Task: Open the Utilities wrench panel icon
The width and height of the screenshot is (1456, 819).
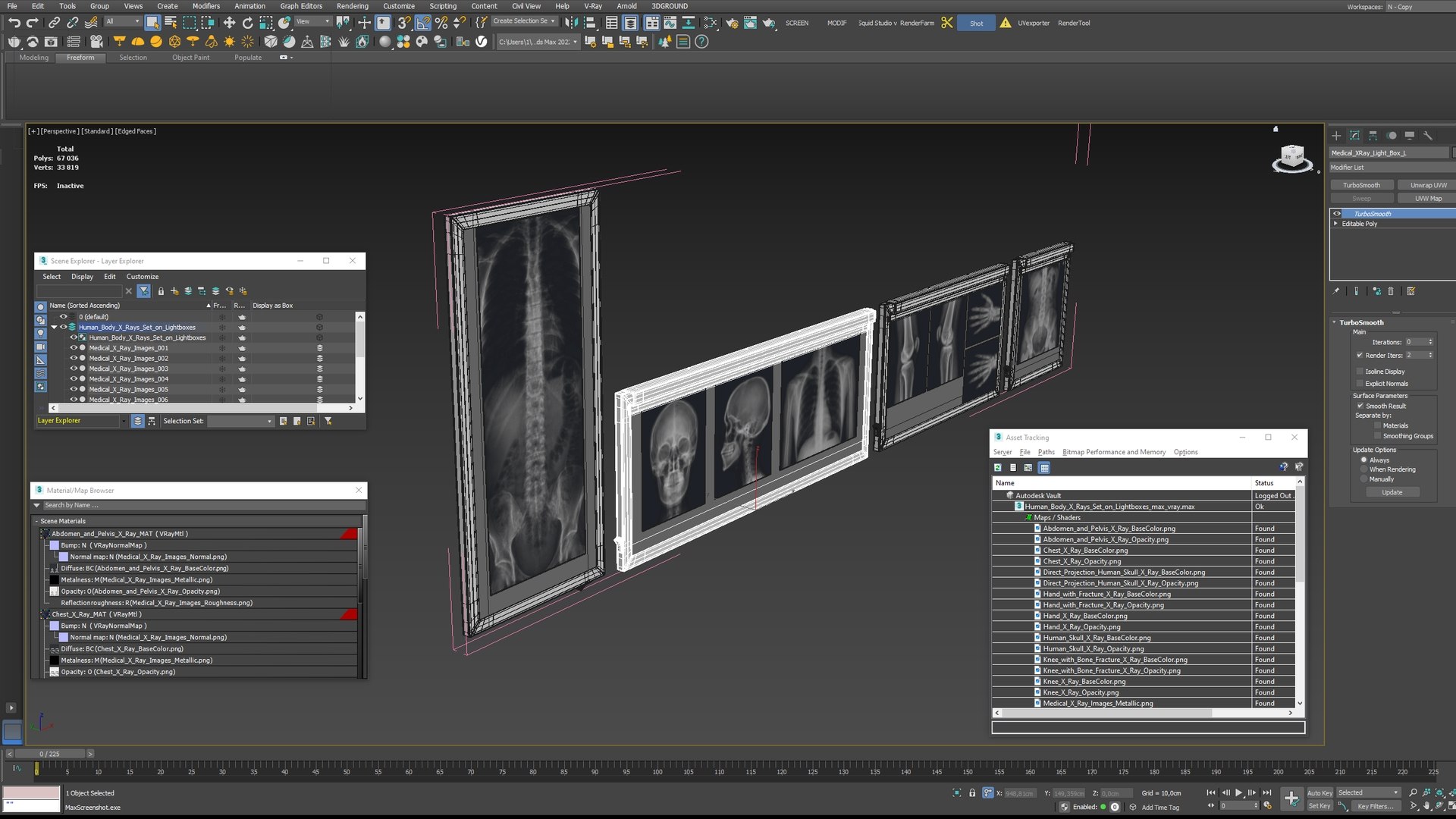Action: click(1428, 136)
